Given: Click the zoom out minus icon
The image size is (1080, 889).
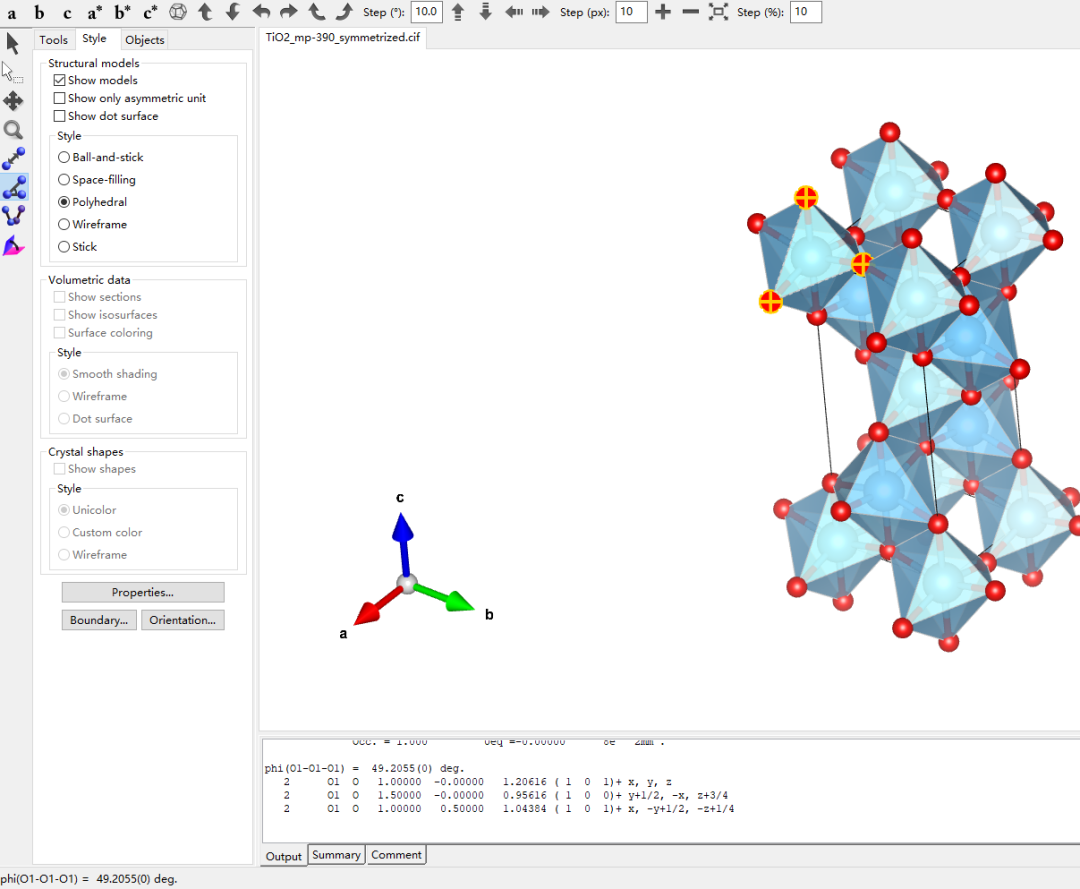Looking at the screenshot, I should pos(690,12).
